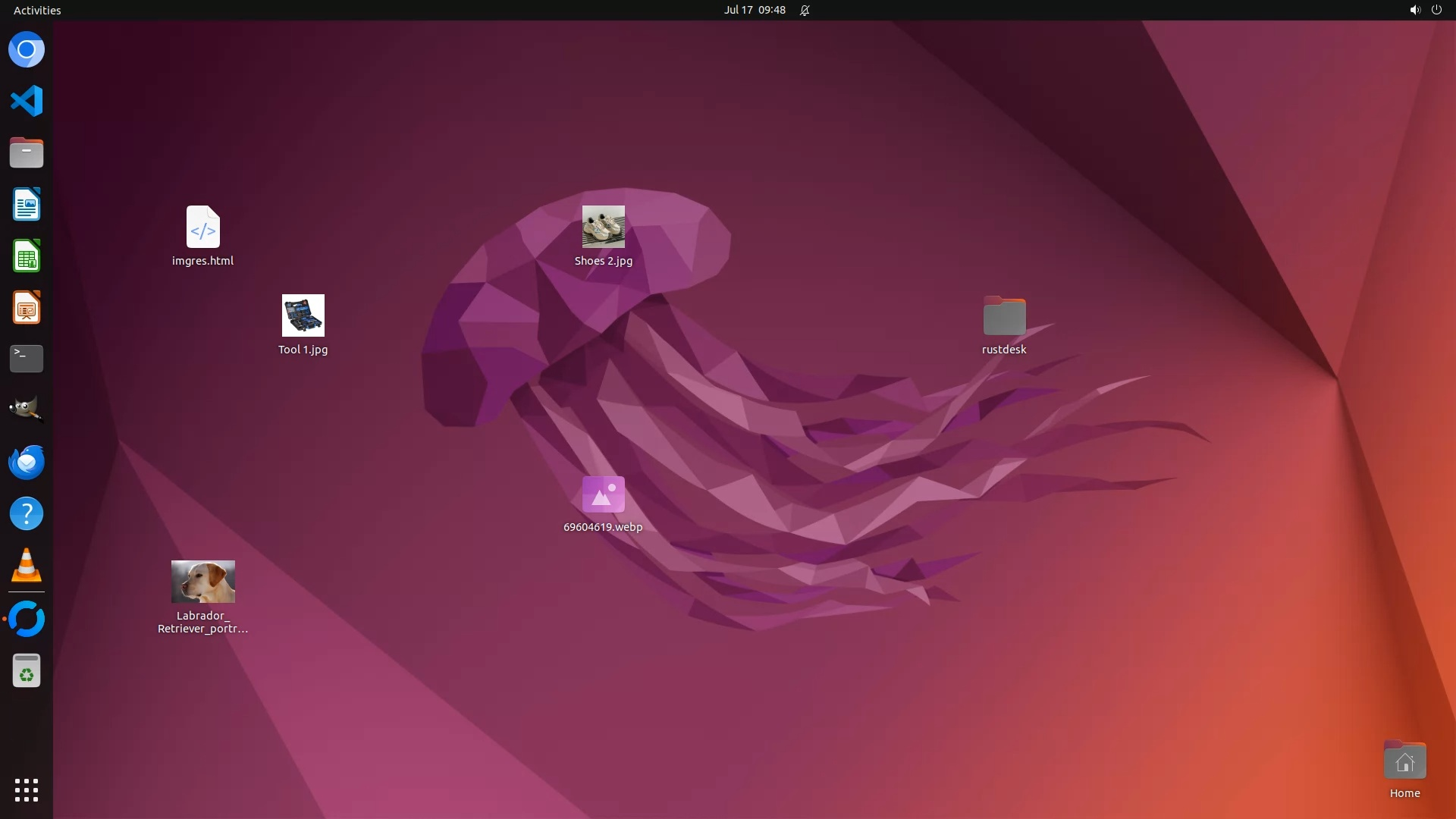Select the Tool 1.jpg desktop file
This screenshot has height=819, width=1456.
click(x=303, y=315)
